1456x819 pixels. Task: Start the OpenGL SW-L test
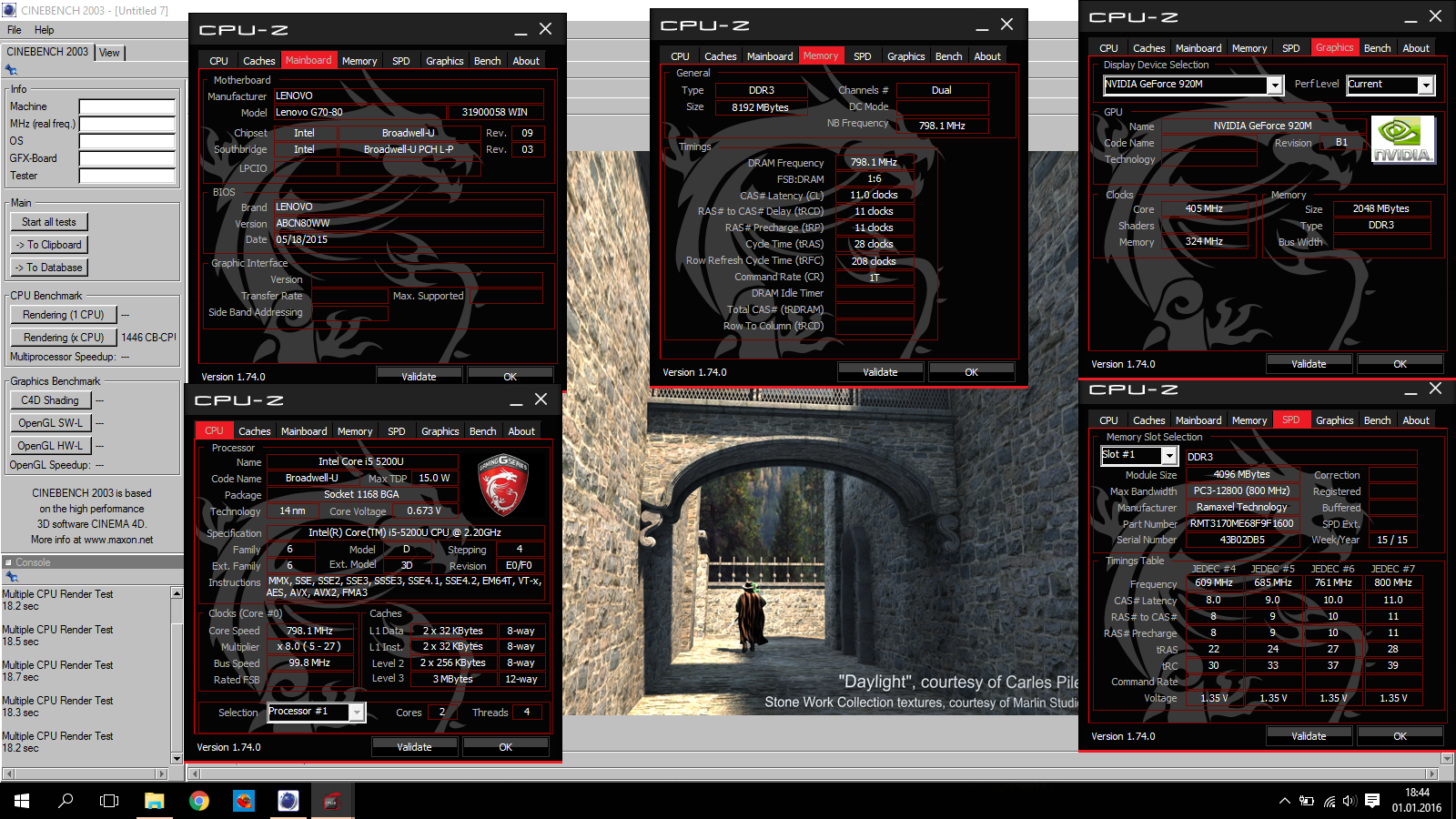tap(50, 423)
